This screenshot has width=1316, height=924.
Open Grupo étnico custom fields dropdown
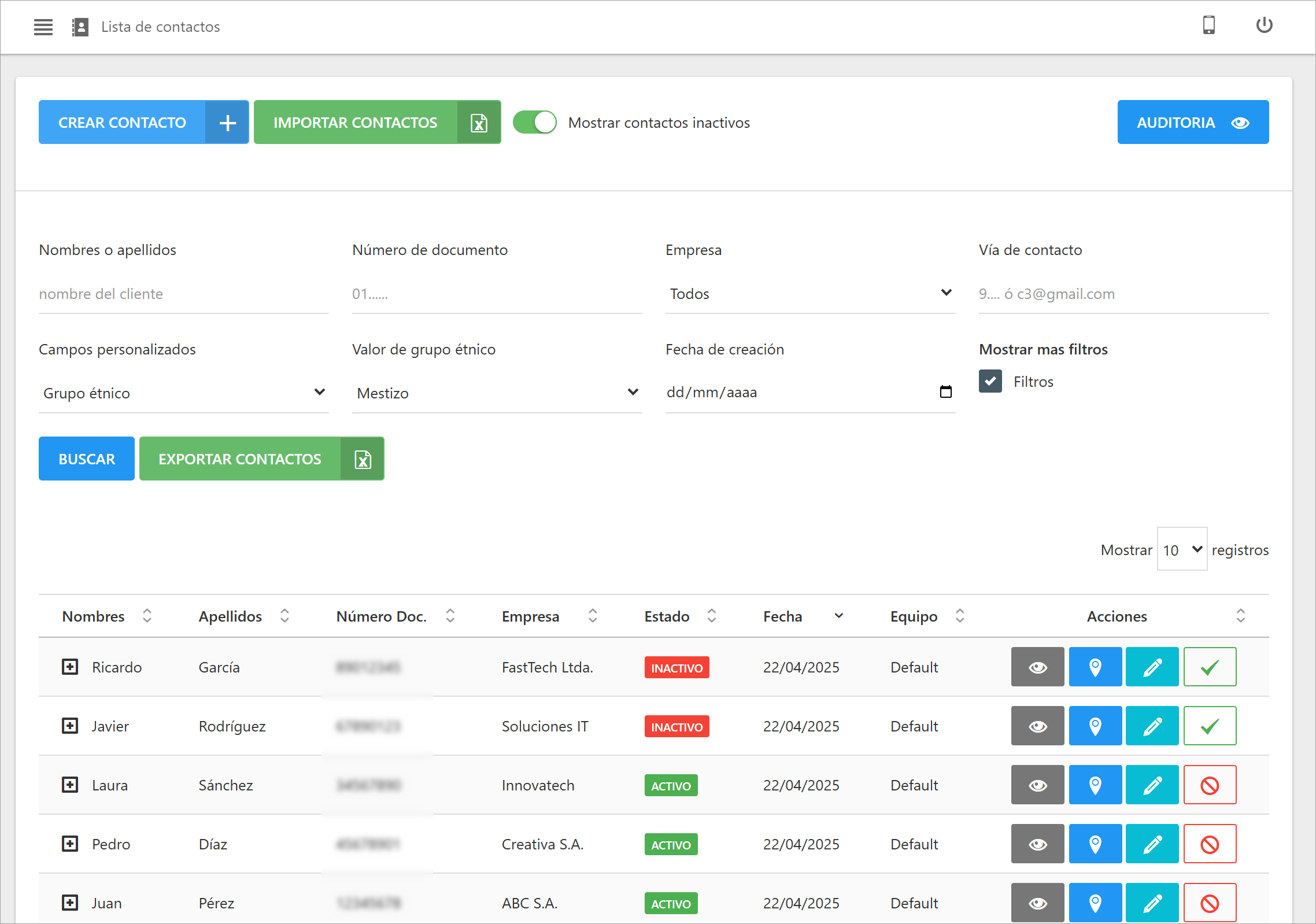tap(183, 393)
